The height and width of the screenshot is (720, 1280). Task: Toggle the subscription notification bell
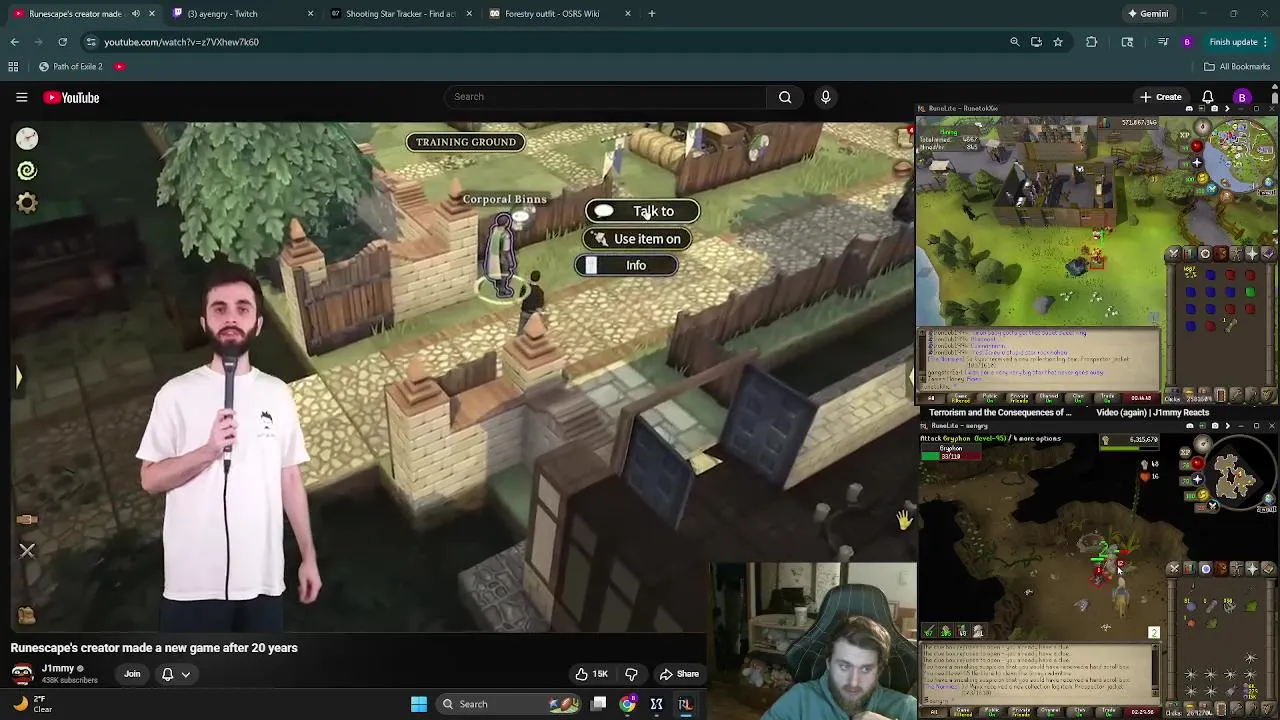(167, 674)
